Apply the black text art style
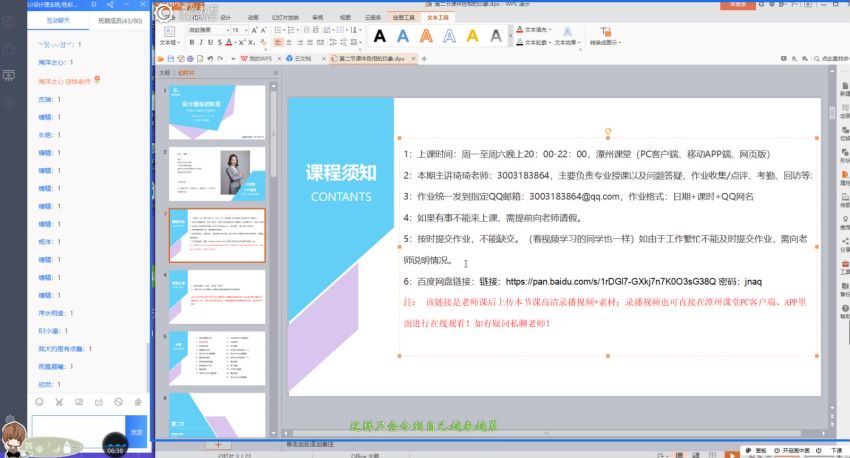The image size is (850, 458). (x=380, y=37)
